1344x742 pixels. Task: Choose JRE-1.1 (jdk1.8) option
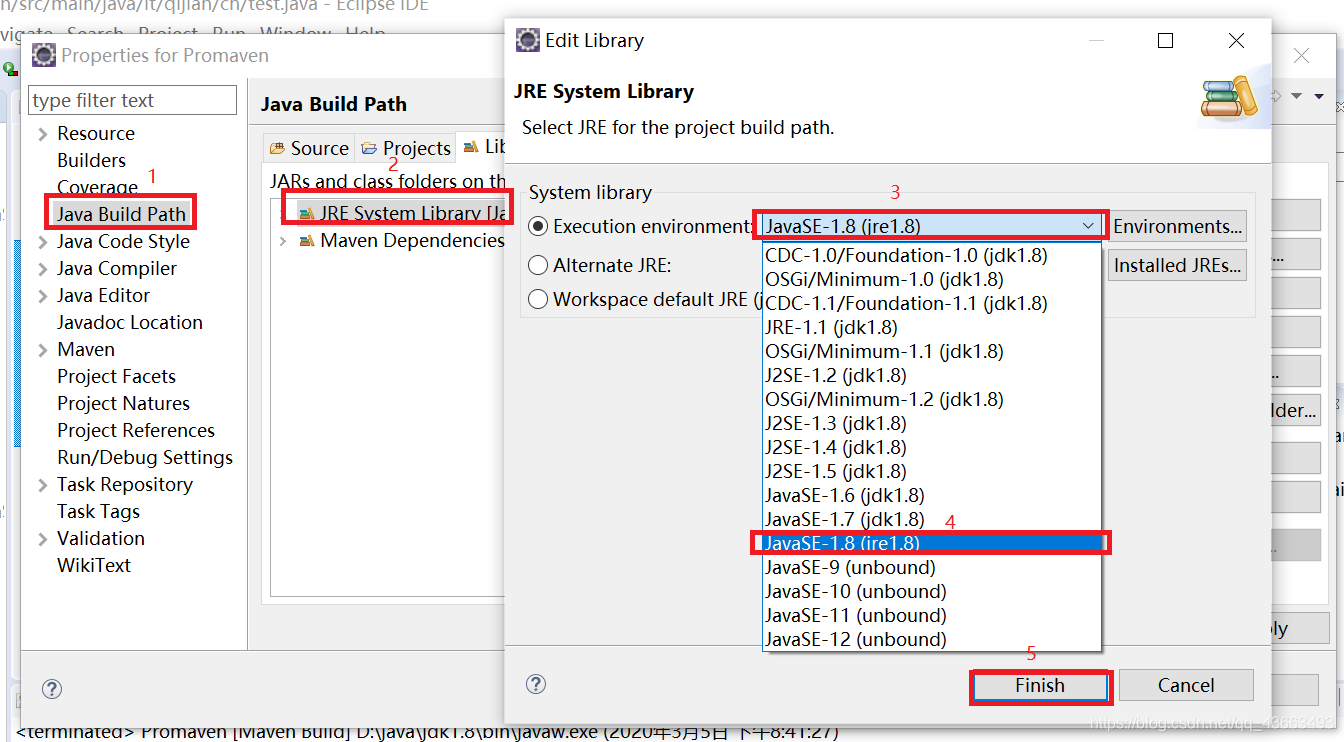click(932, 327)
